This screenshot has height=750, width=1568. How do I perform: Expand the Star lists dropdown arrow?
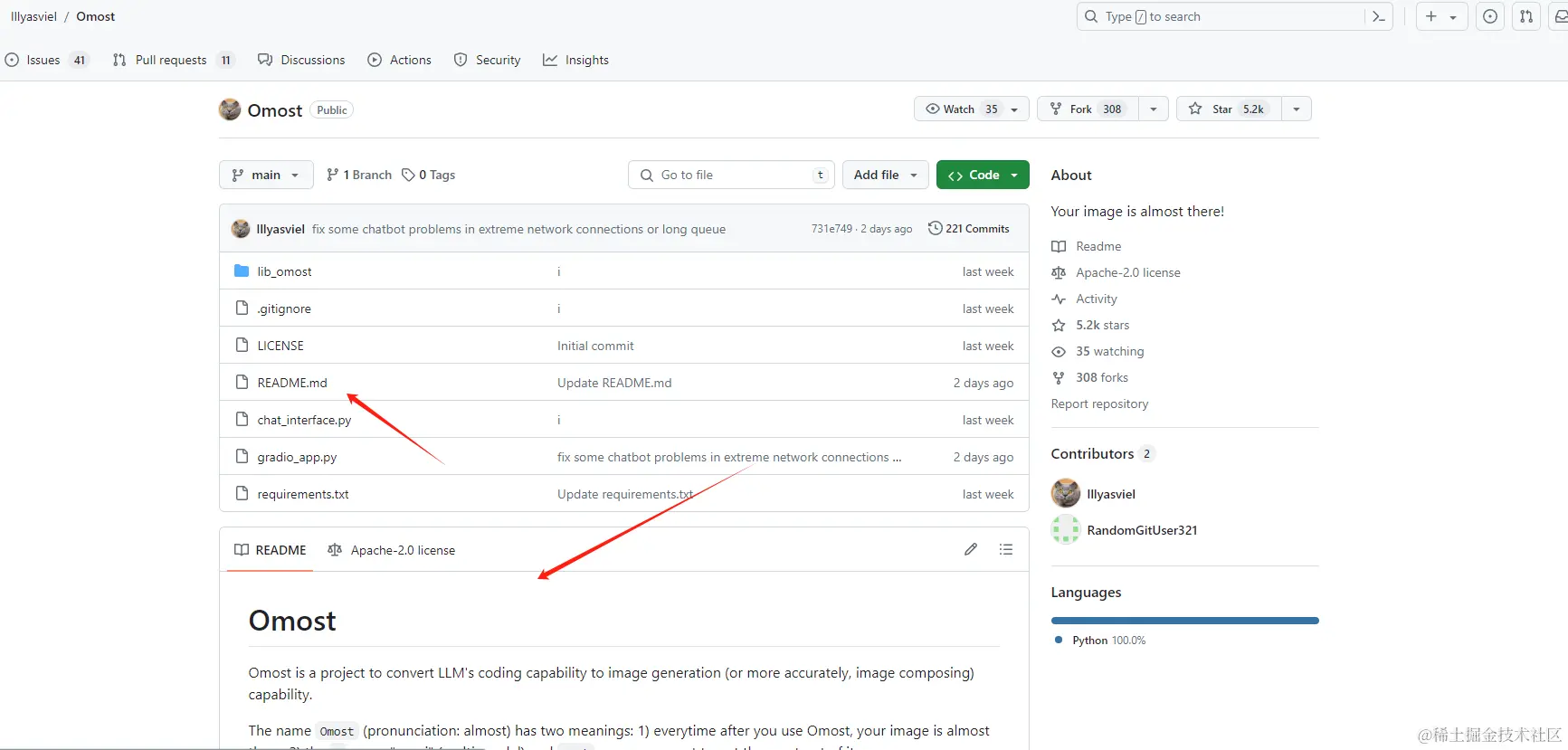(x=1297, y=109)
